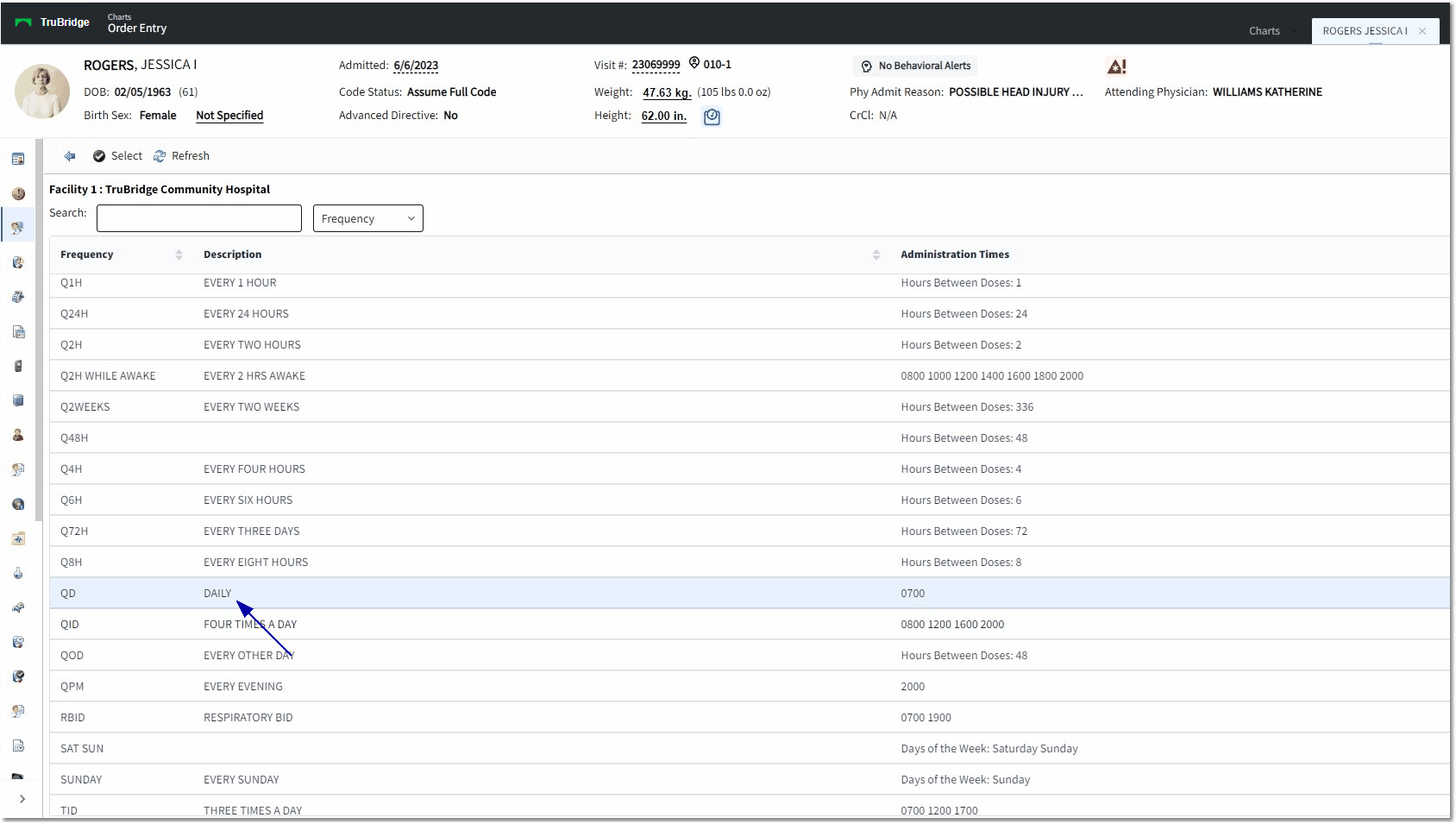The width and height of the screenshot is (1456, 824).
Task: Open the blue server stack sidebar icon
Action: pyautogui.click(x=18, y=400)
